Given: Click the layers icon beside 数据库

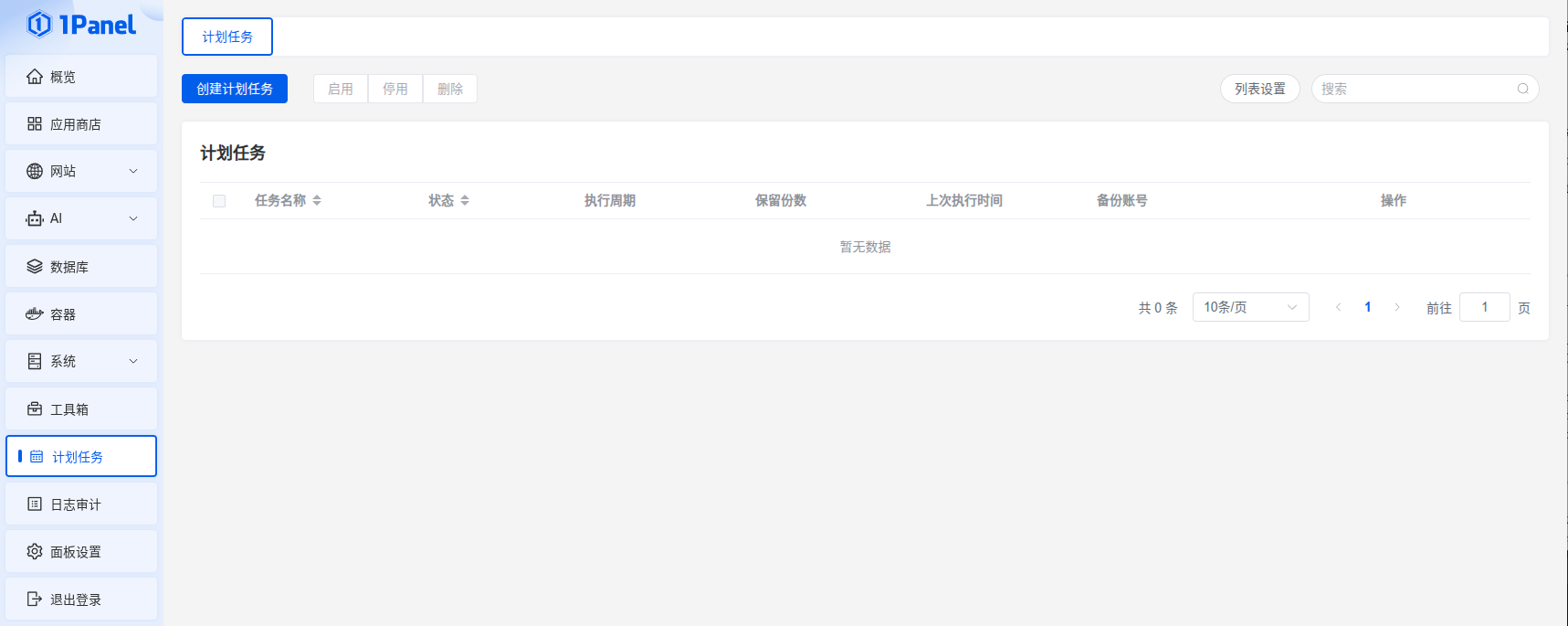Looking at the screenshot, I should [x=35, y=266].
